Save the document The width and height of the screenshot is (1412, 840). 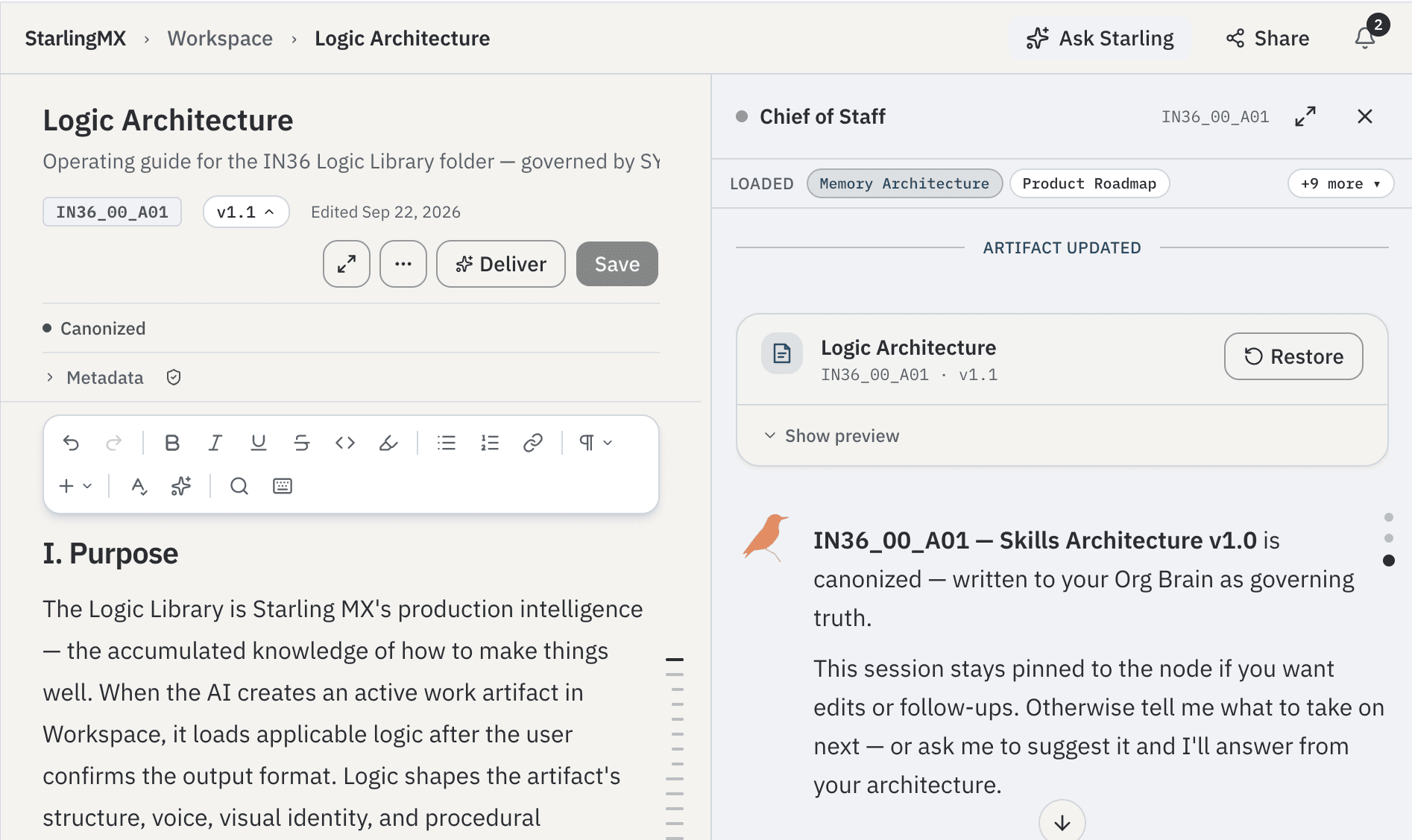point(617,264)
